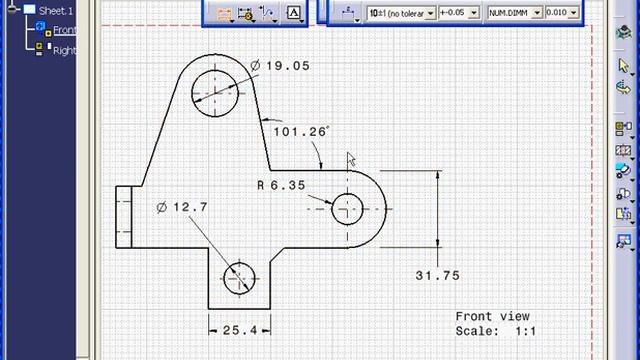The image size is (640, 360).
Task: Select Sheet.1 in the specification tree
Action: point(56,11)
